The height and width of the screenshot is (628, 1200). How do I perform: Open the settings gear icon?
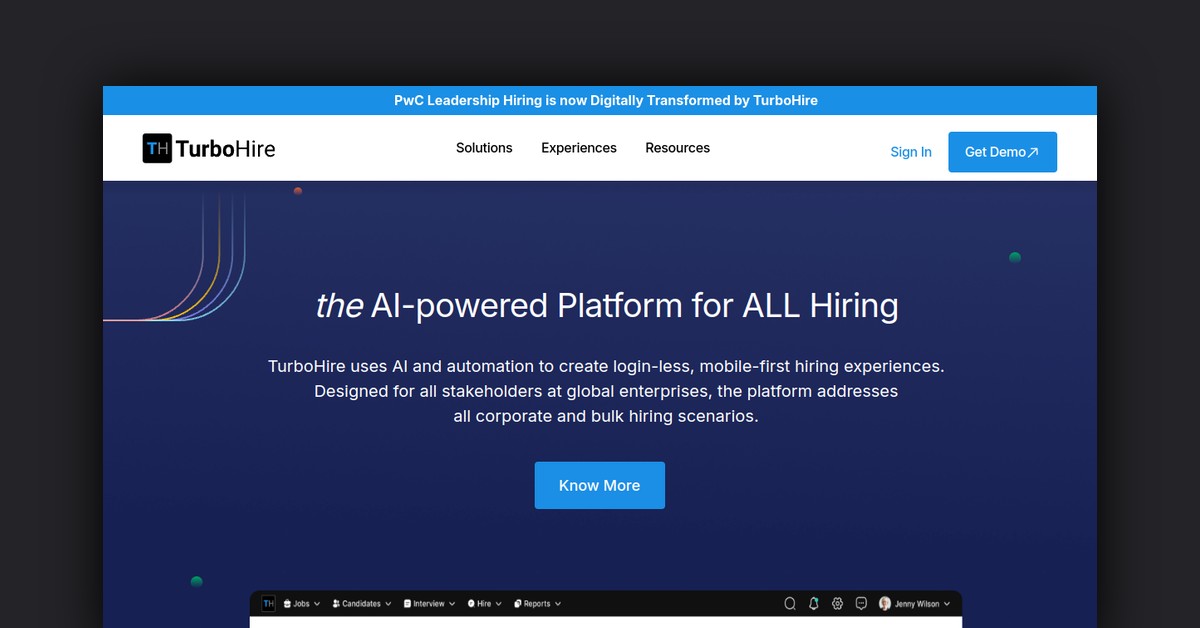(838, 604)
